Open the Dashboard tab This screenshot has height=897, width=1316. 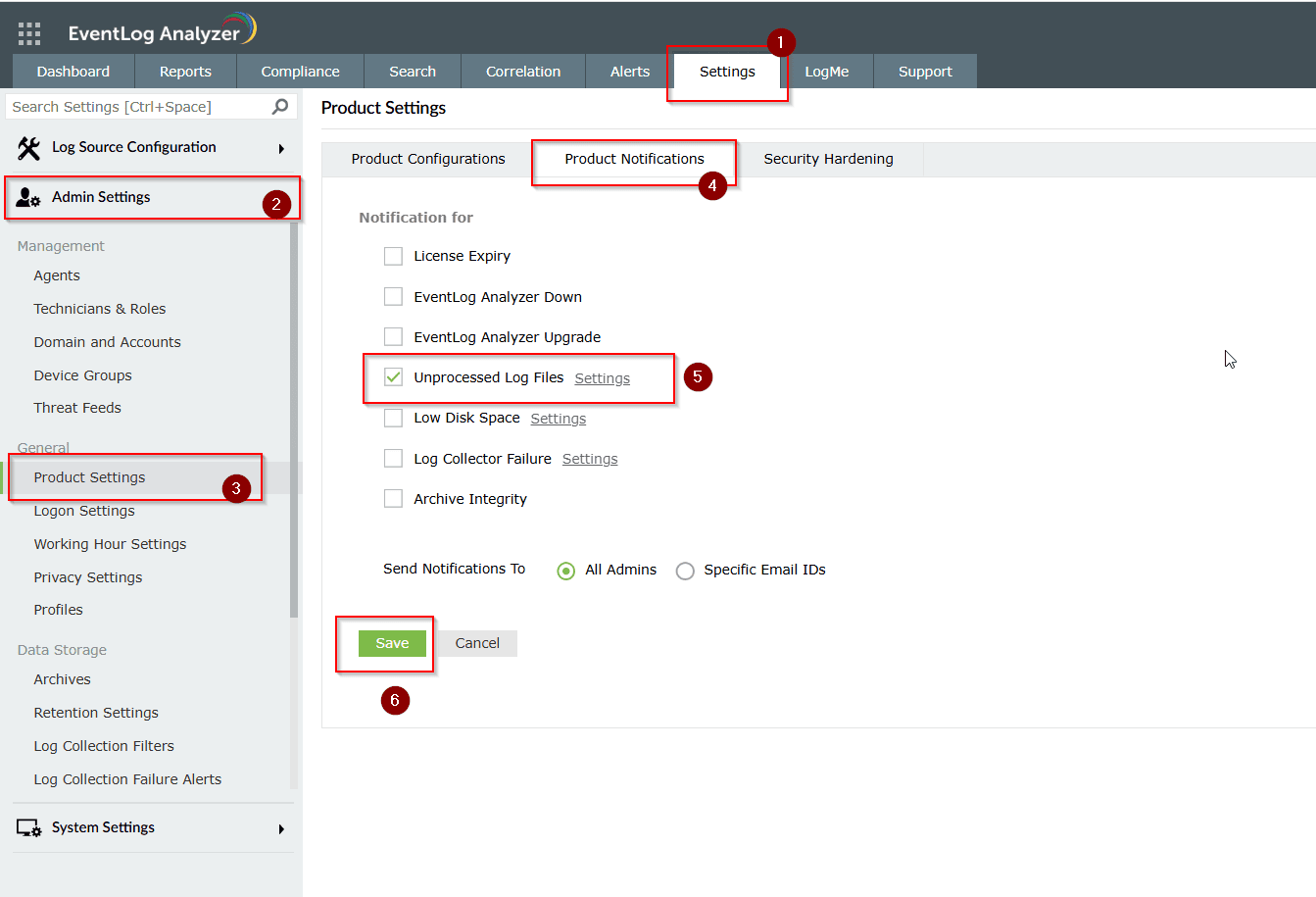73,72
